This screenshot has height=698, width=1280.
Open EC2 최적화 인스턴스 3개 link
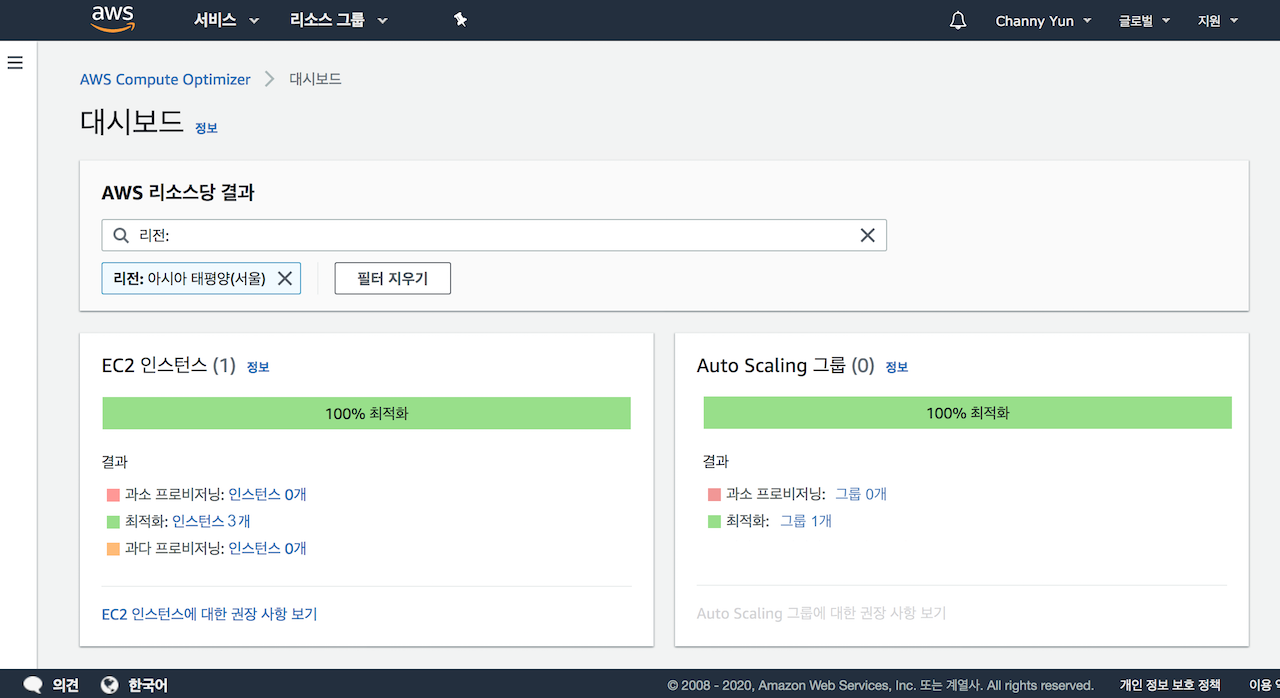click(211, 521)
